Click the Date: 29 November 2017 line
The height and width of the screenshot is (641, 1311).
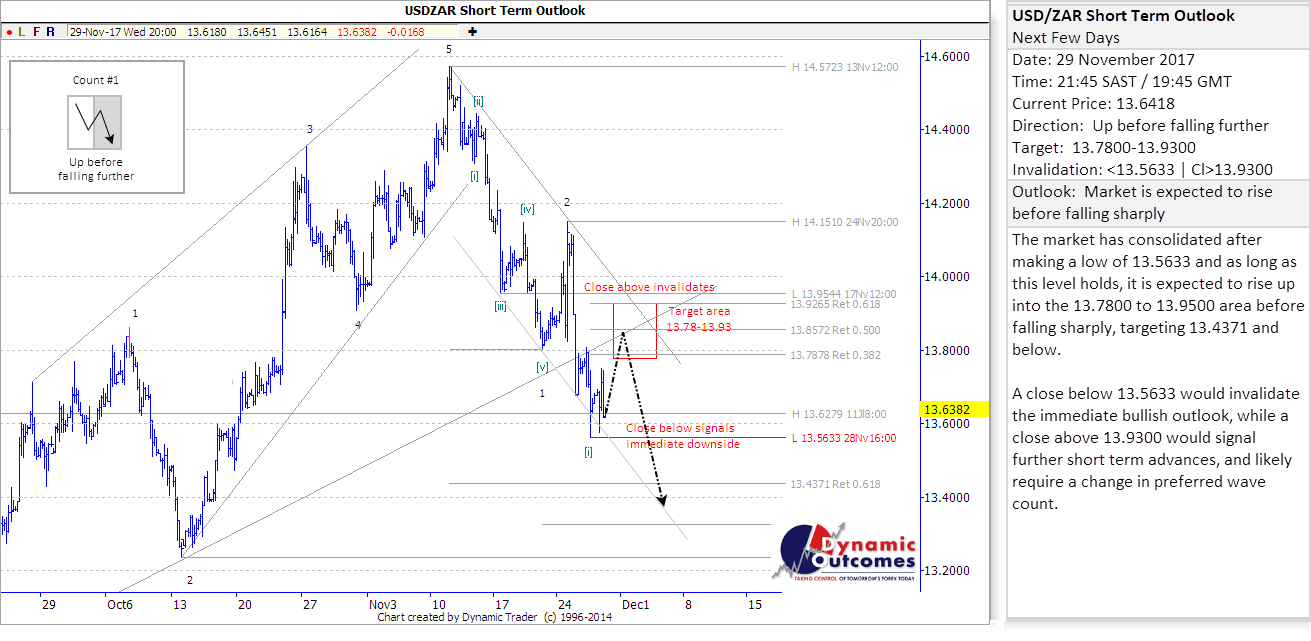pyautogui.click(x=1103, y=60)
